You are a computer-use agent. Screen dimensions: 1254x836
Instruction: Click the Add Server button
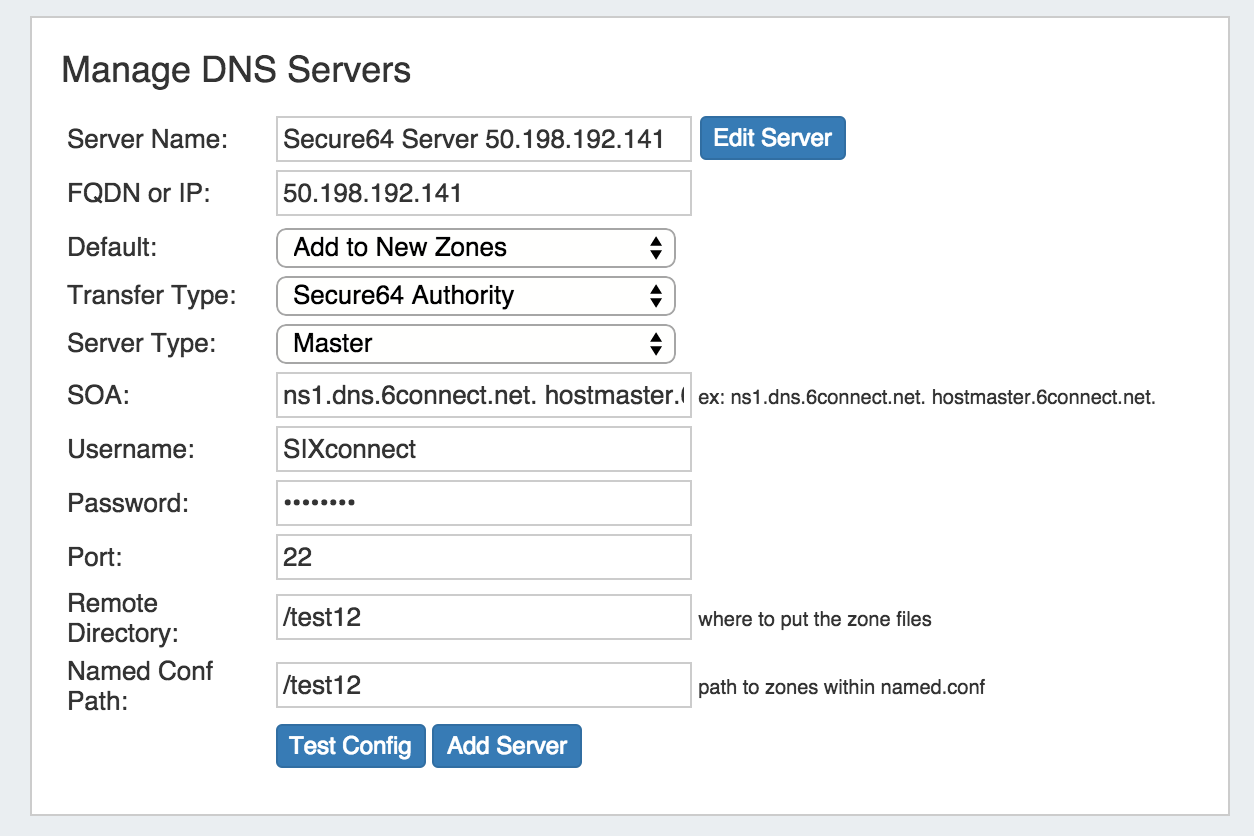tap(506, 746)
